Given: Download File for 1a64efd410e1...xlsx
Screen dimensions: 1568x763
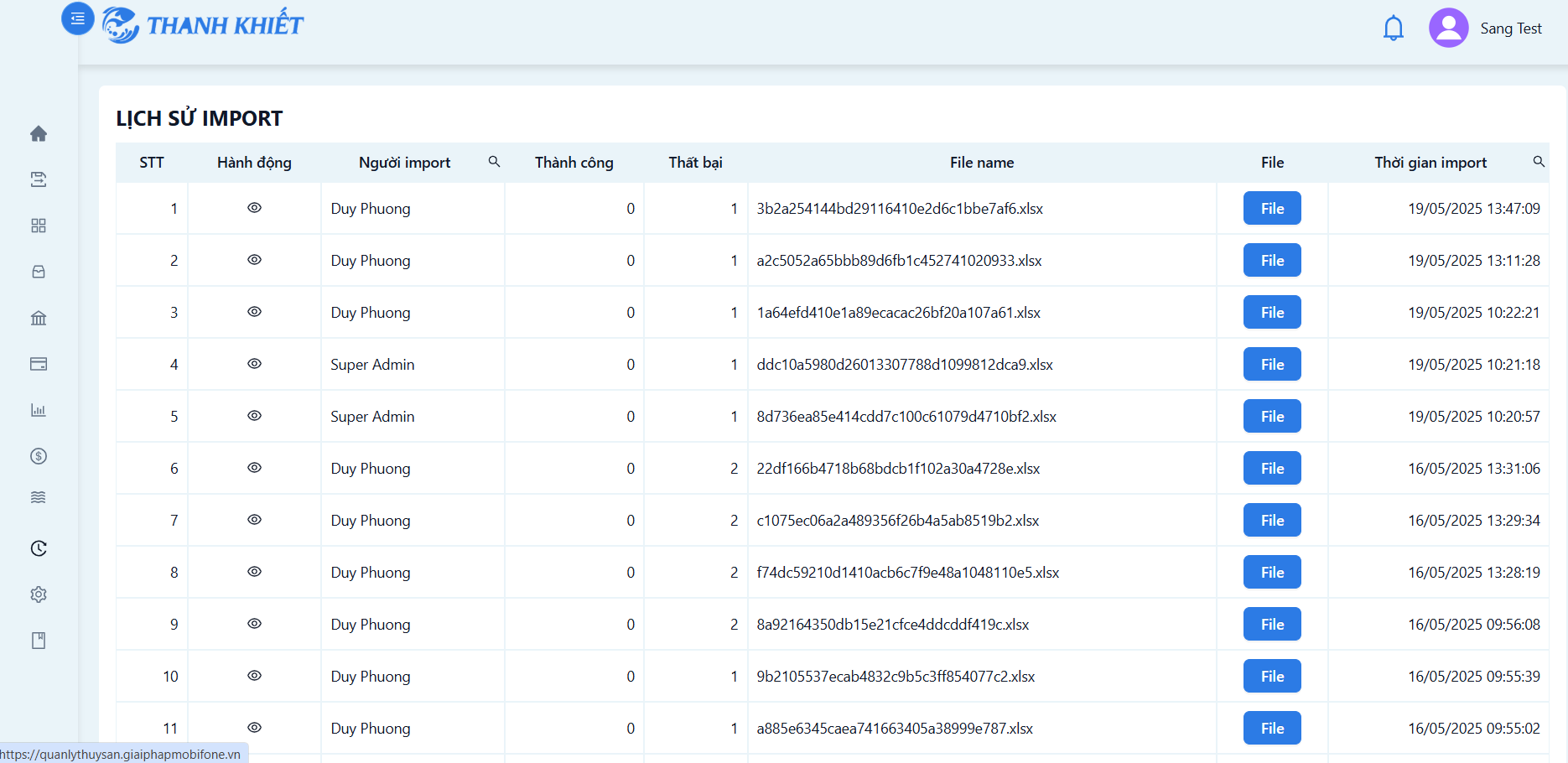Looking at the screenshot, I should click(x=1272, y=312).
